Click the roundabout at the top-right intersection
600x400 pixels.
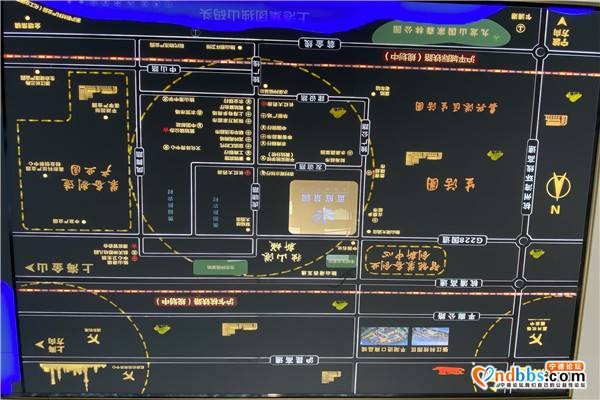pos(540,51)
